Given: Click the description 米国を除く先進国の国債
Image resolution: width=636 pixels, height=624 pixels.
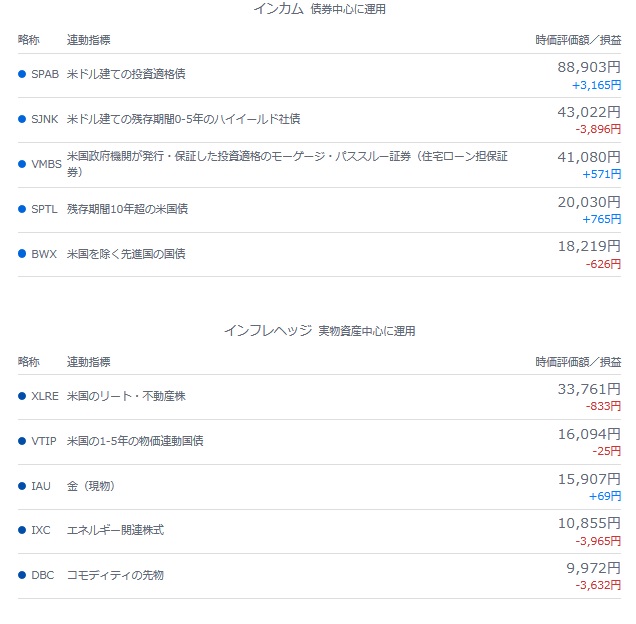Looking at the screenshot, I should (126, 254).
